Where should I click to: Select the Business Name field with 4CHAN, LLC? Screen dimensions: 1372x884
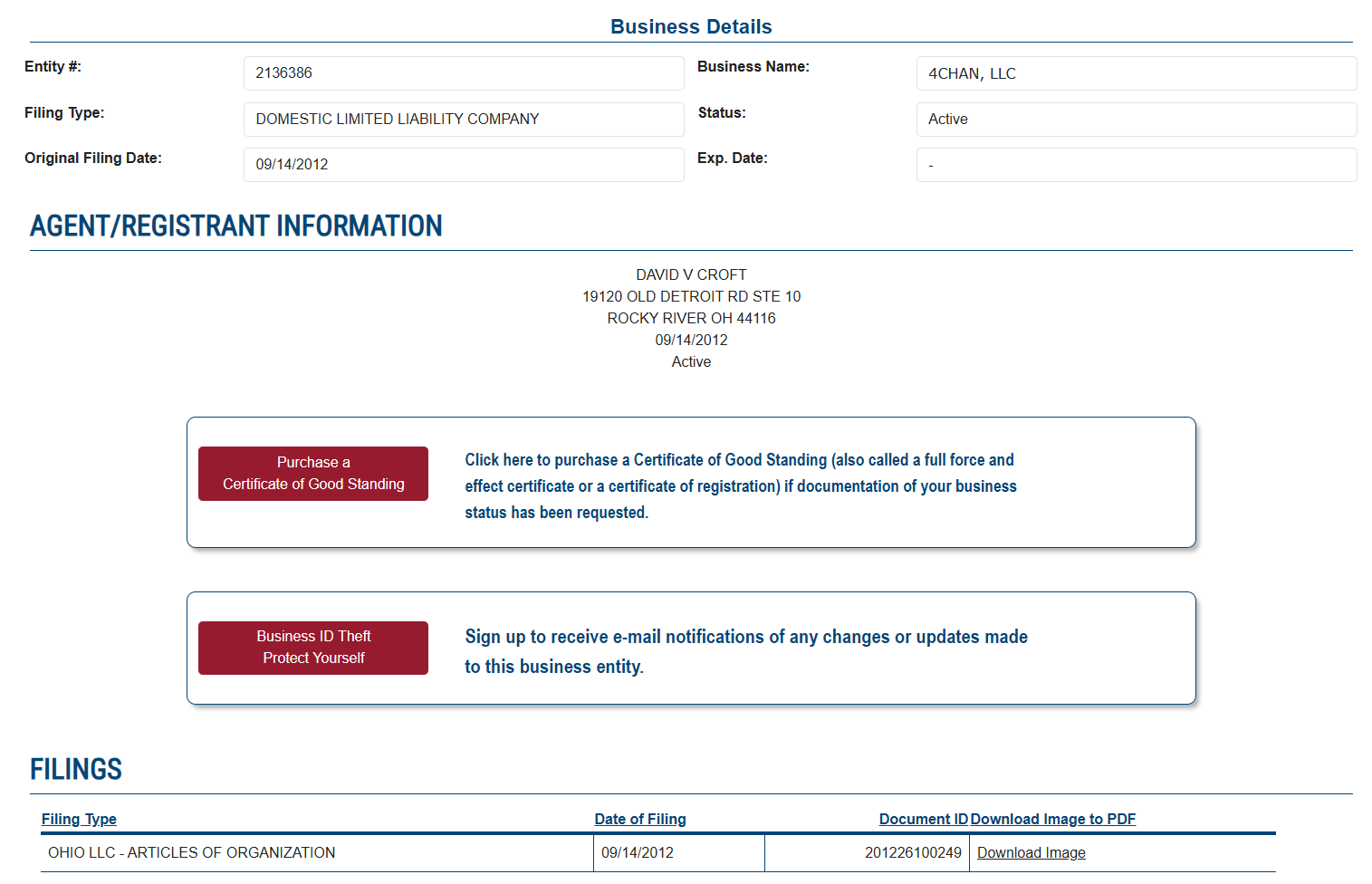1136,73
